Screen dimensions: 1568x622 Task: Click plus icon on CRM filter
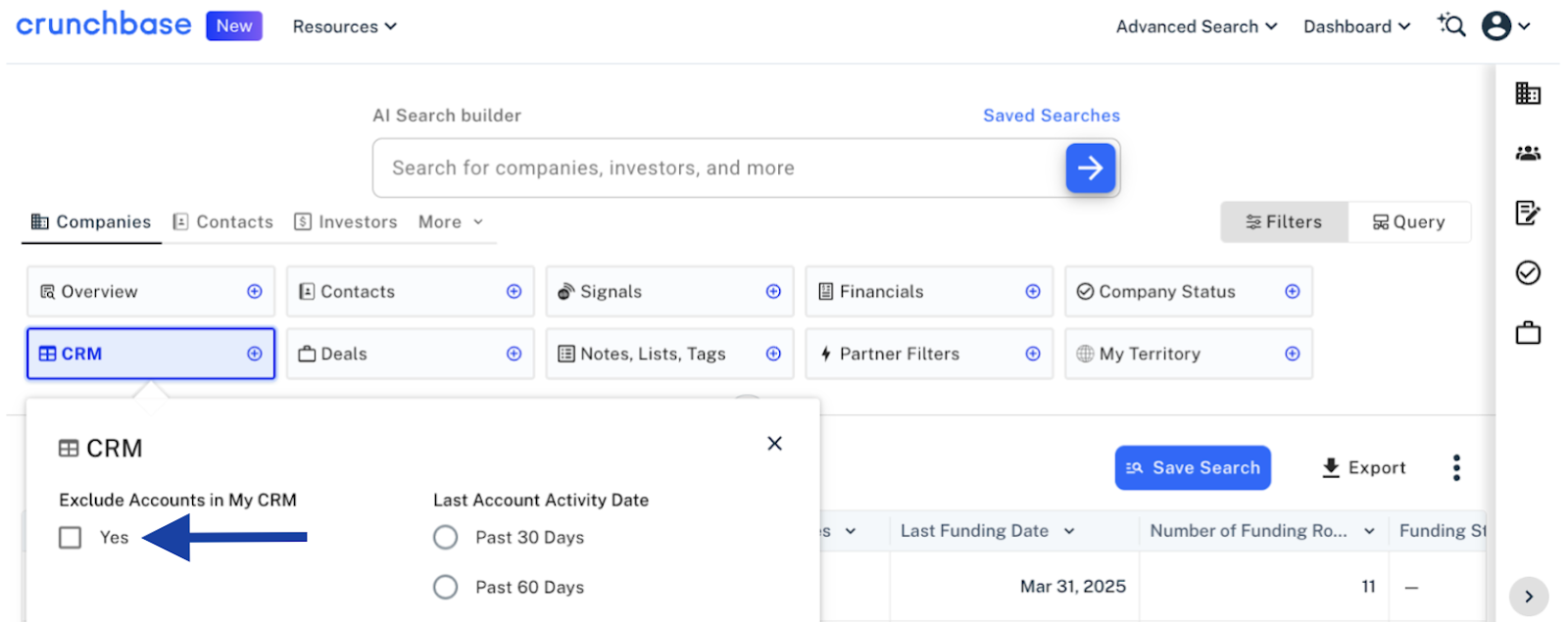(255, 354)
